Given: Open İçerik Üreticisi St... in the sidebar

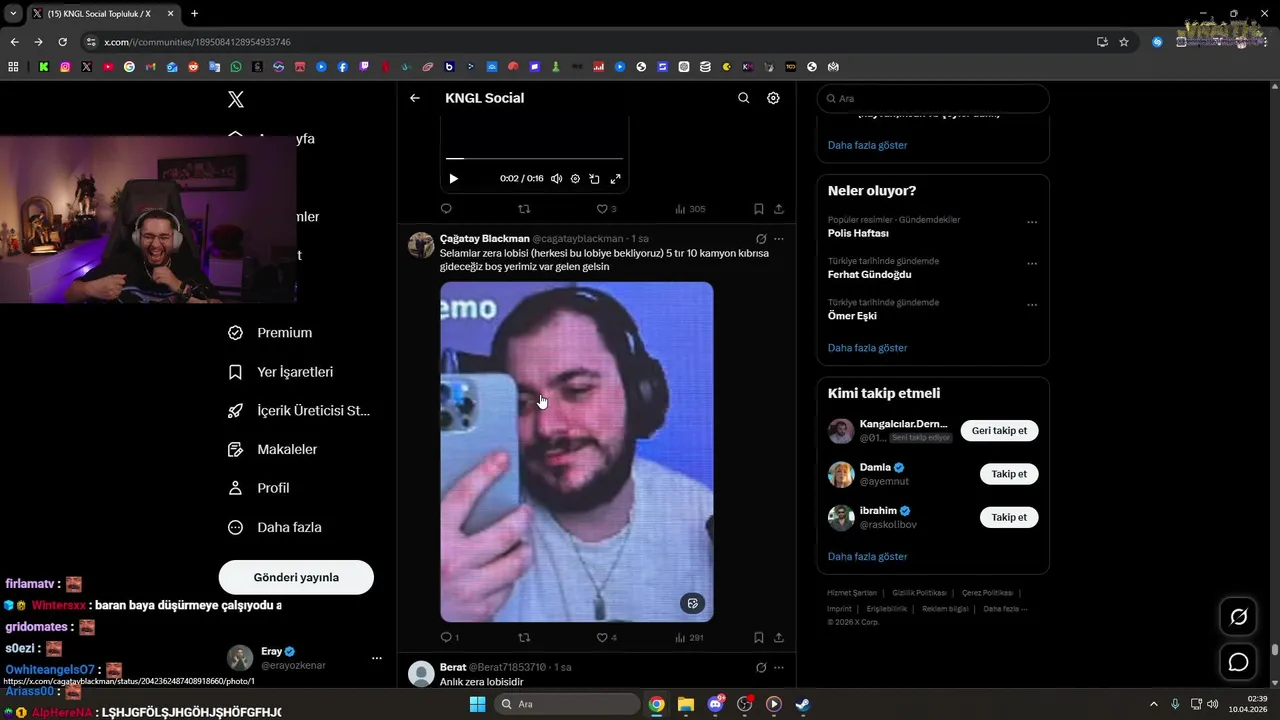Looking at the screenshot, I should tap(299, 411).
